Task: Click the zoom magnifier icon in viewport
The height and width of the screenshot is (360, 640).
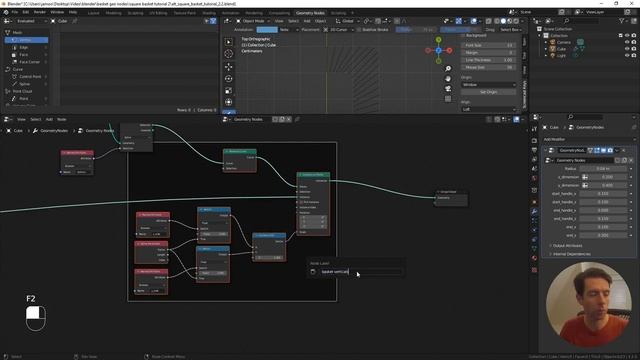Action: pos(448,69)
